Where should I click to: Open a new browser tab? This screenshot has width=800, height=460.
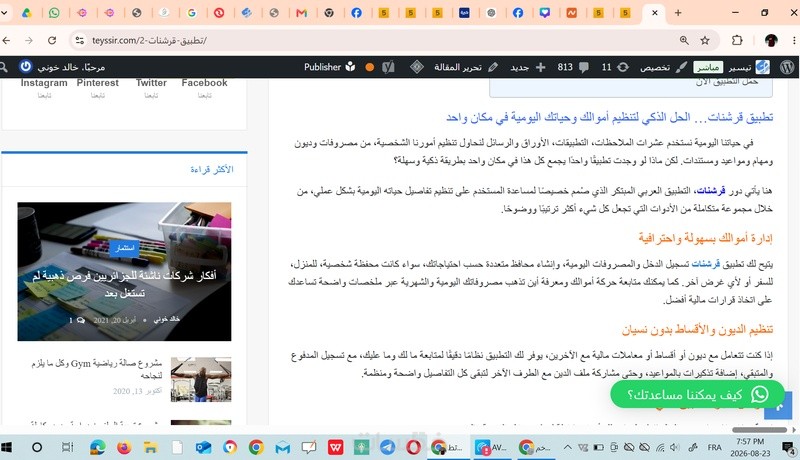pos(678,13)
